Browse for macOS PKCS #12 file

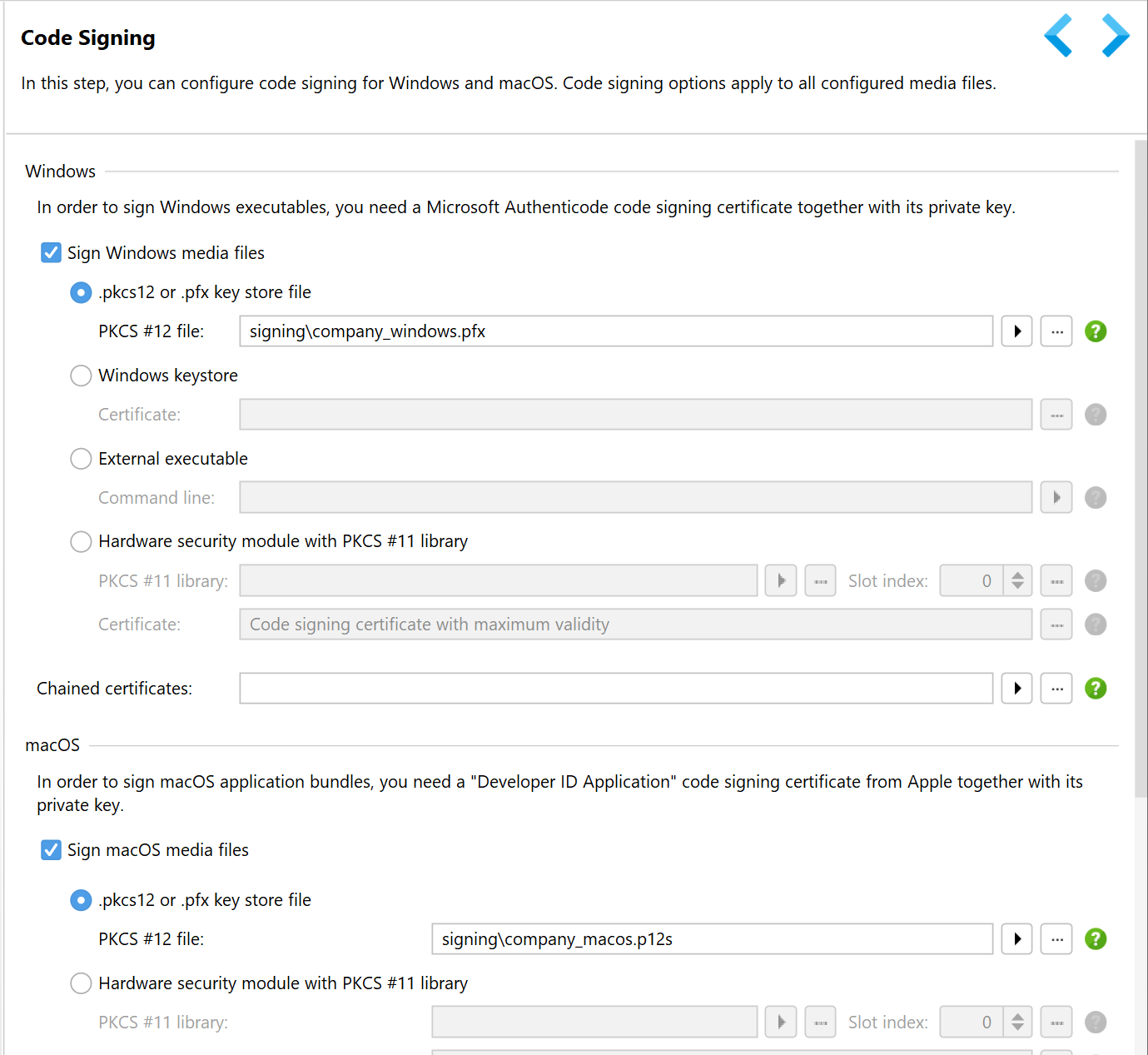[x=1056, y=939]
